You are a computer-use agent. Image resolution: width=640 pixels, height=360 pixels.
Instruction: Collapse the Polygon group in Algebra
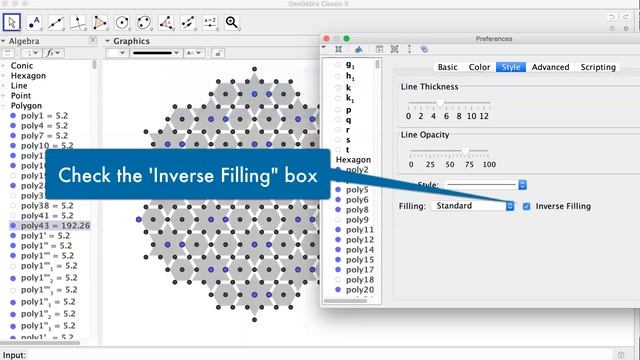click(x=3, y=106)
